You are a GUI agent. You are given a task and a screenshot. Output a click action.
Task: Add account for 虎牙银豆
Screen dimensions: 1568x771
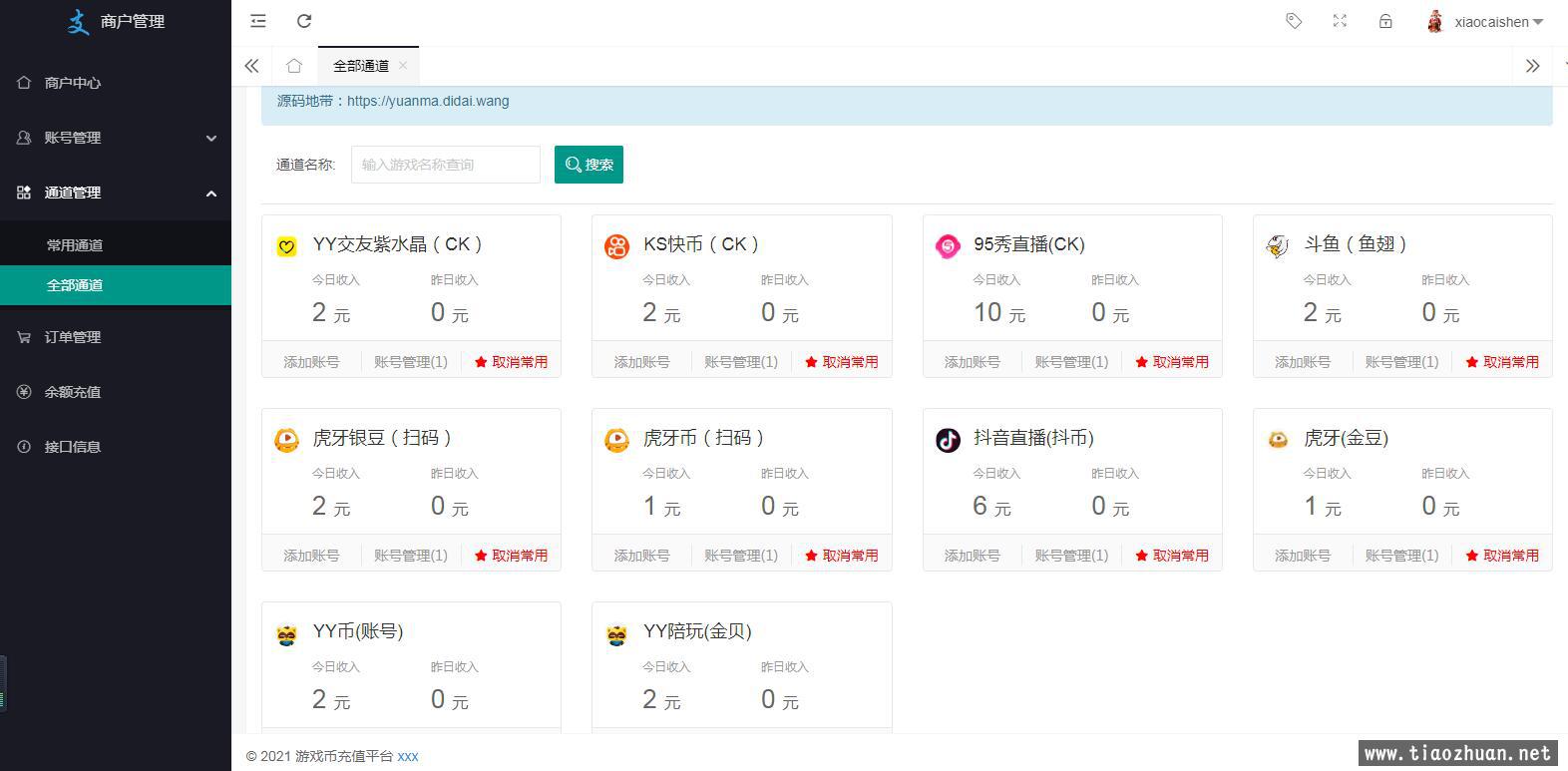(311, 556)
